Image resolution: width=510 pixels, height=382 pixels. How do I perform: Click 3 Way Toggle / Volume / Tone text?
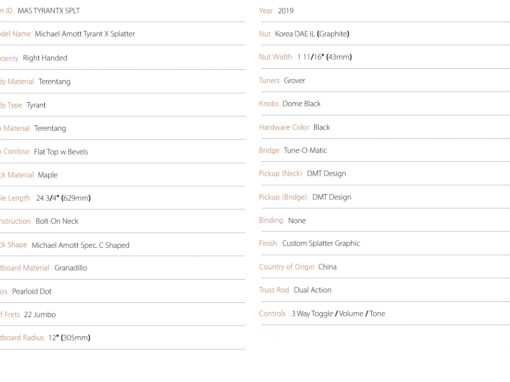pyautogui.click(x=338, y=314)
